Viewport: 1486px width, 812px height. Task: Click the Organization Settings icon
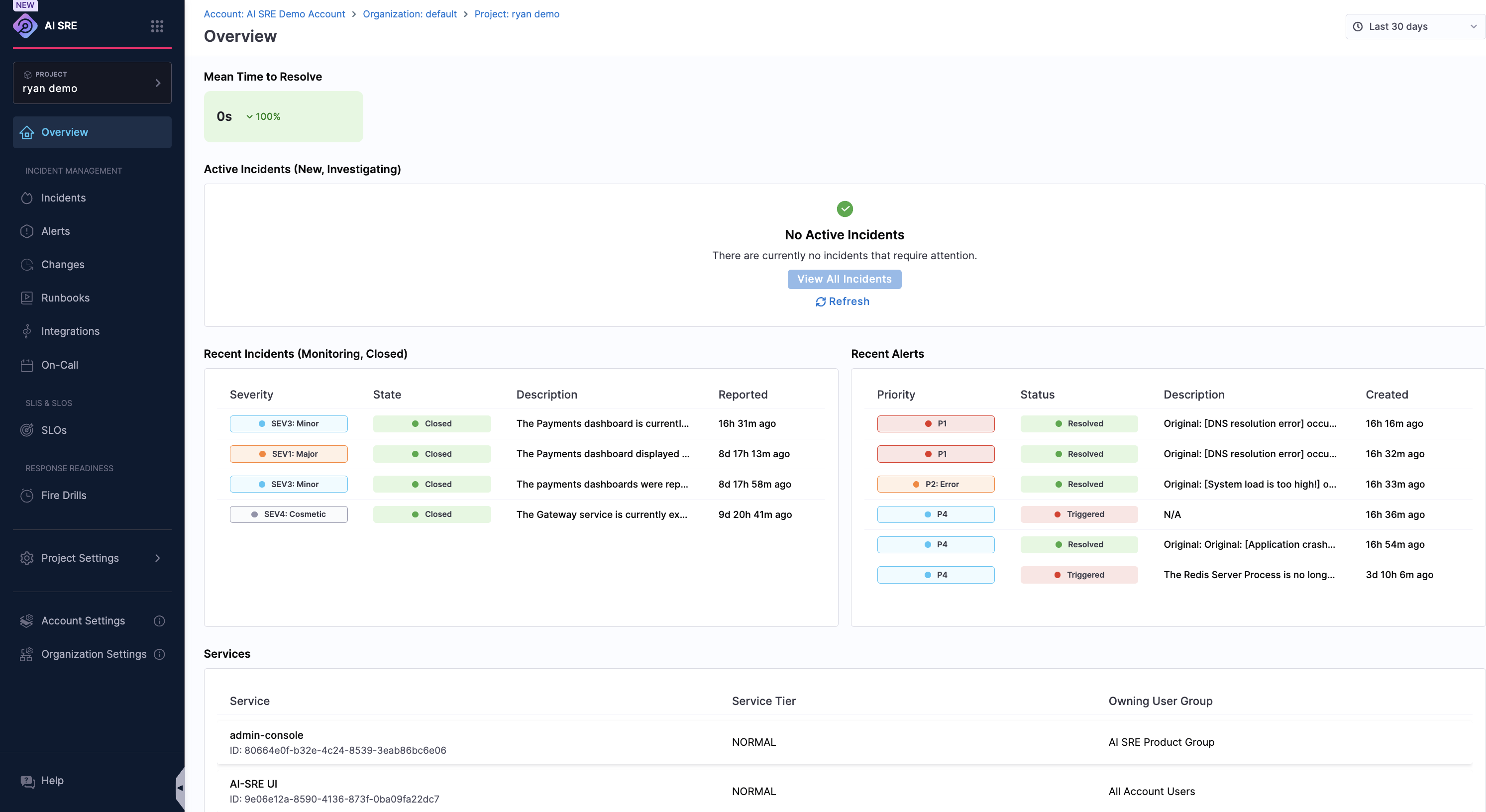(26, 654)
